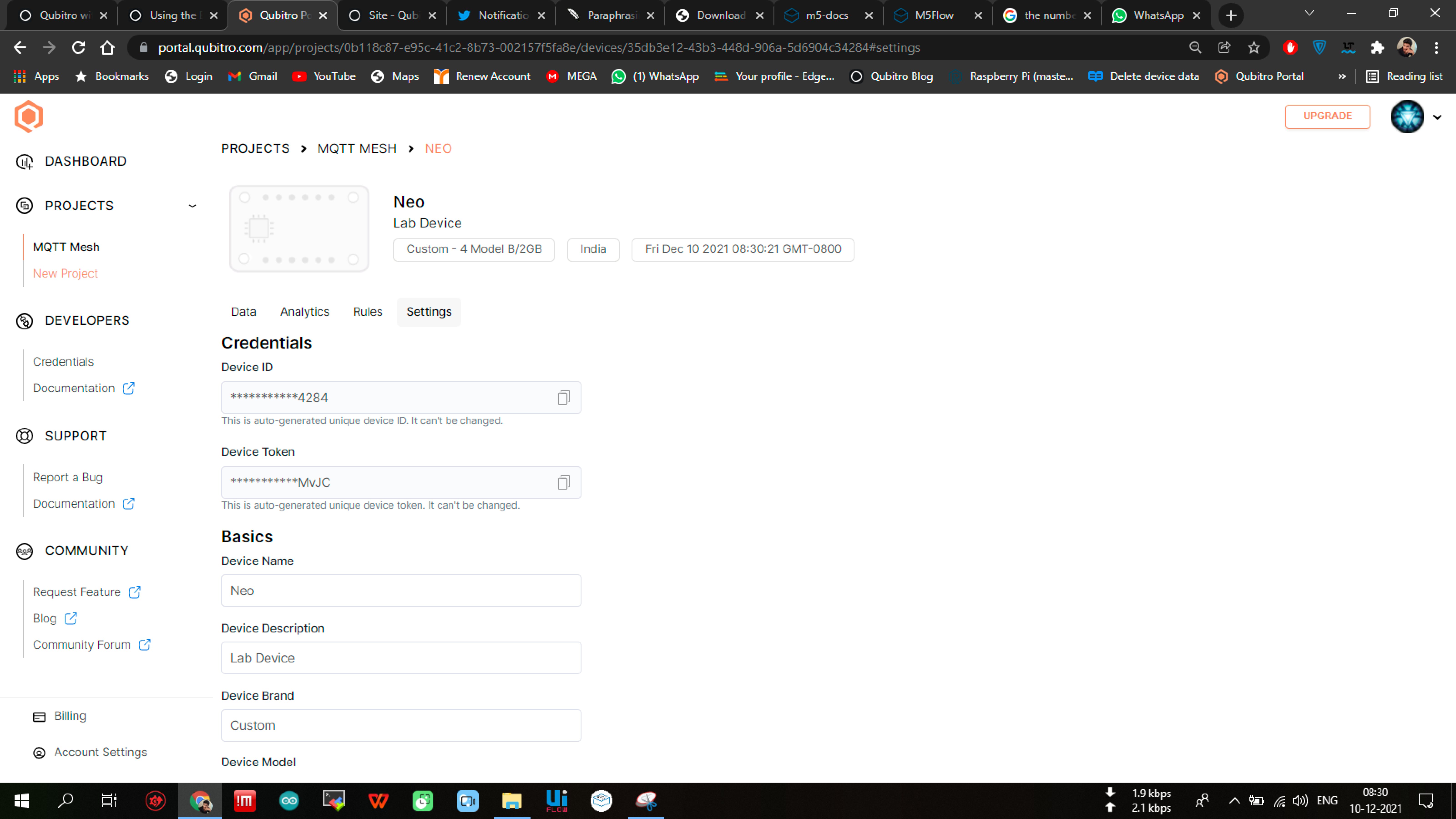Screen dimensions: 1456x819
Task: Open the Blog link
Action: click(44, 618)
